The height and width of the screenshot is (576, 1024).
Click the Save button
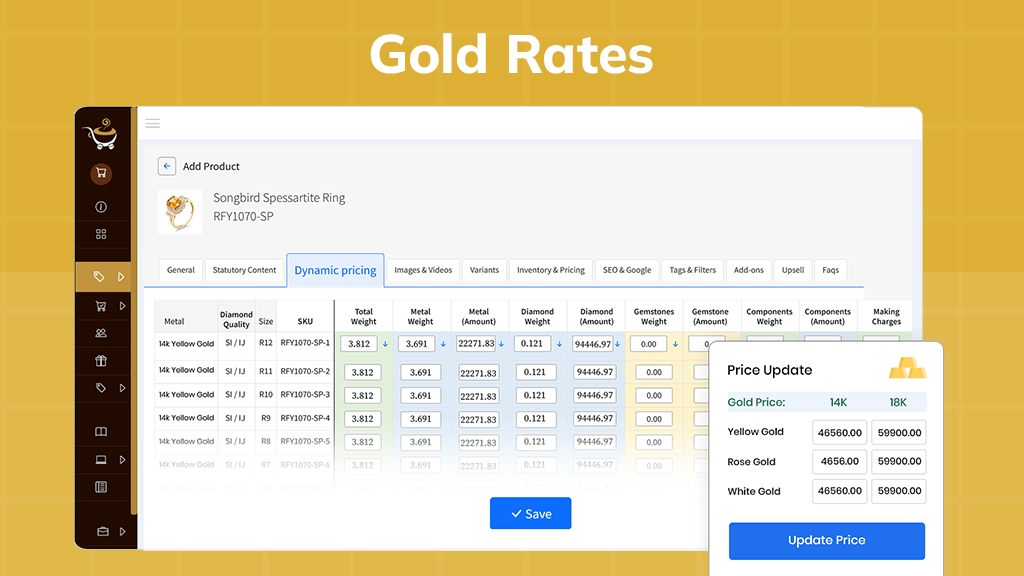[x=530, y=513]
